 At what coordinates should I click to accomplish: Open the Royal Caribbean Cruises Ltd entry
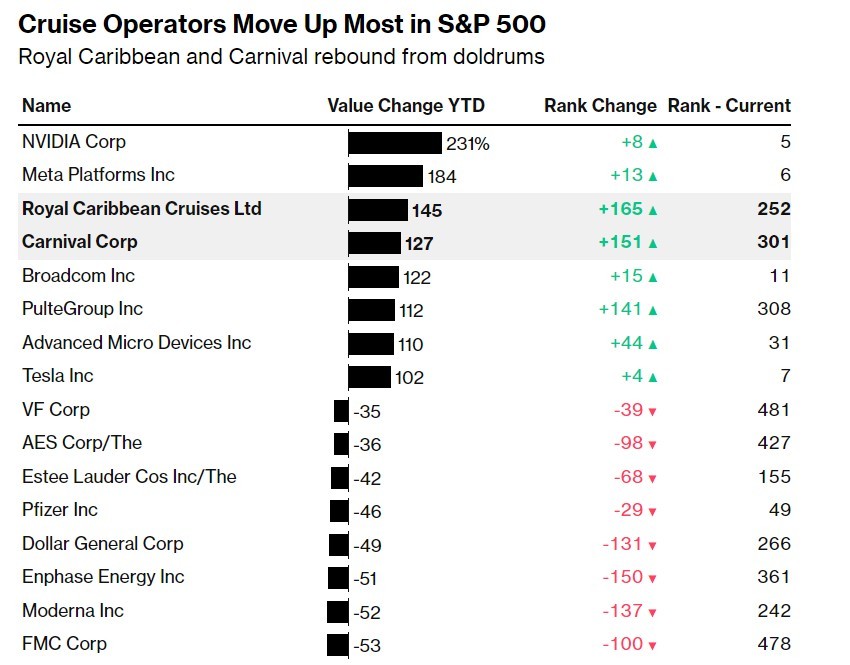pyautogui.click(x=142, y=209)
